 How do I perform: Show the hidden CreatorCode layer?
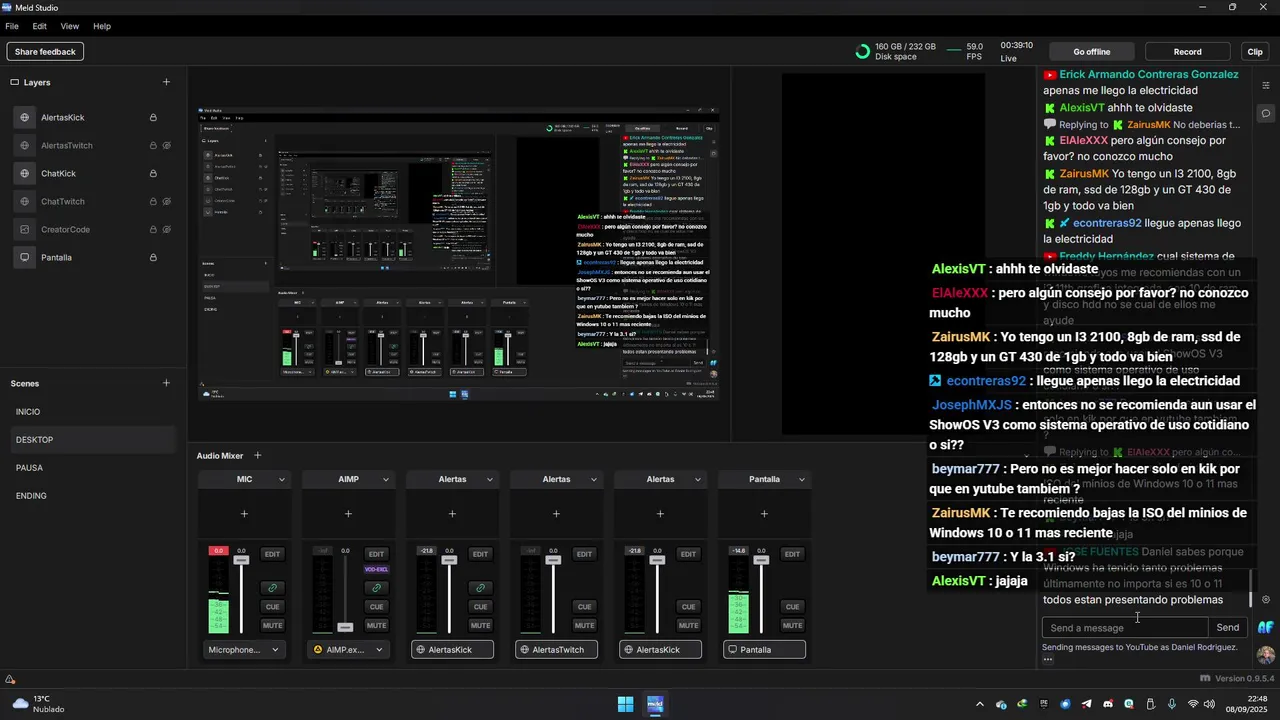(x=167, y=230)
